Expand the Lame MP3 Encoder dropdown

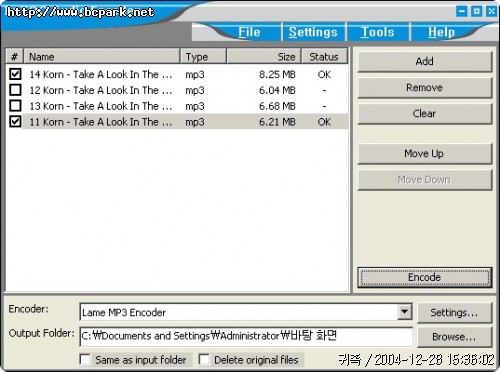tap(404, 312)
